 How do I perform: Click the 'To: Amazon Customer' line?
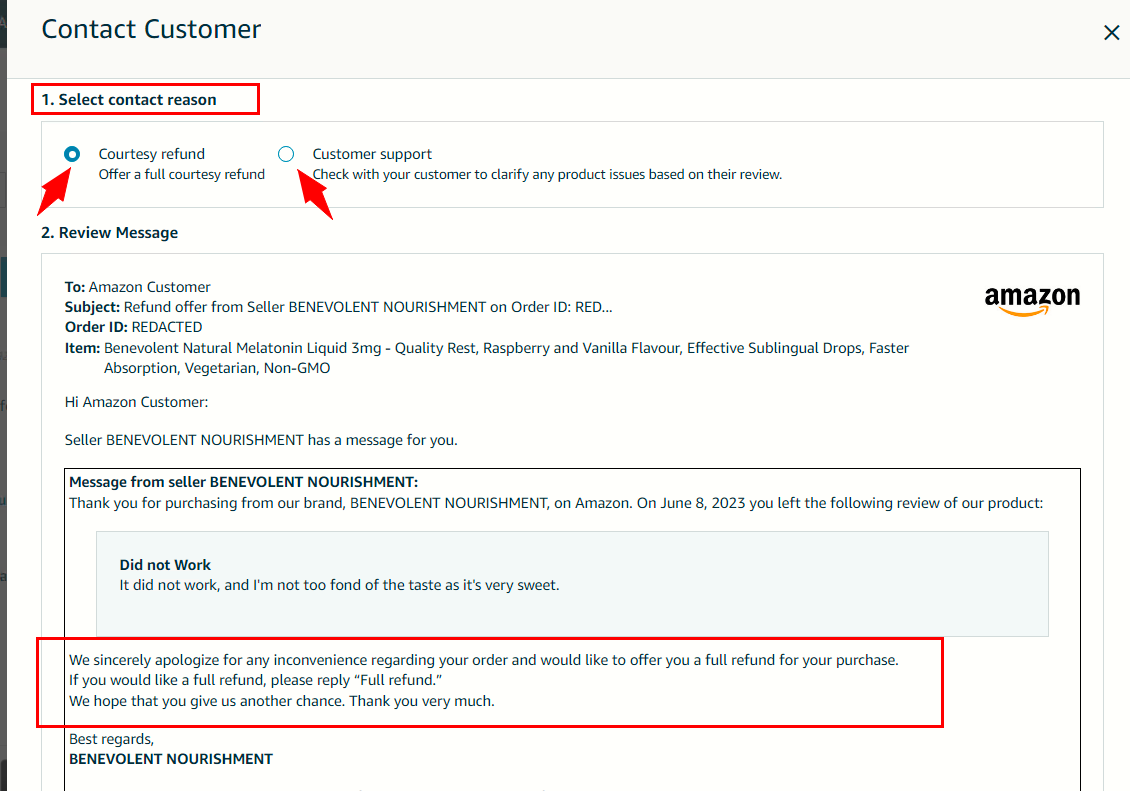pyautogui.click(x=138, y=287)
